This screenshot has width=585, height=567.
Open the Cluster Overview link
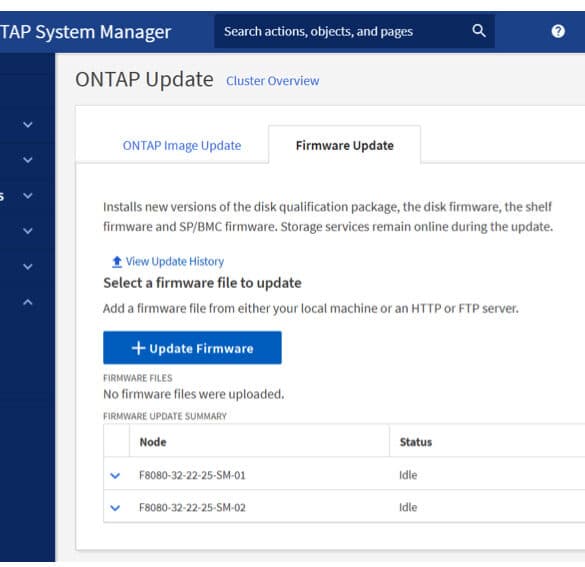pyautogui.click(x=272, y=81)
